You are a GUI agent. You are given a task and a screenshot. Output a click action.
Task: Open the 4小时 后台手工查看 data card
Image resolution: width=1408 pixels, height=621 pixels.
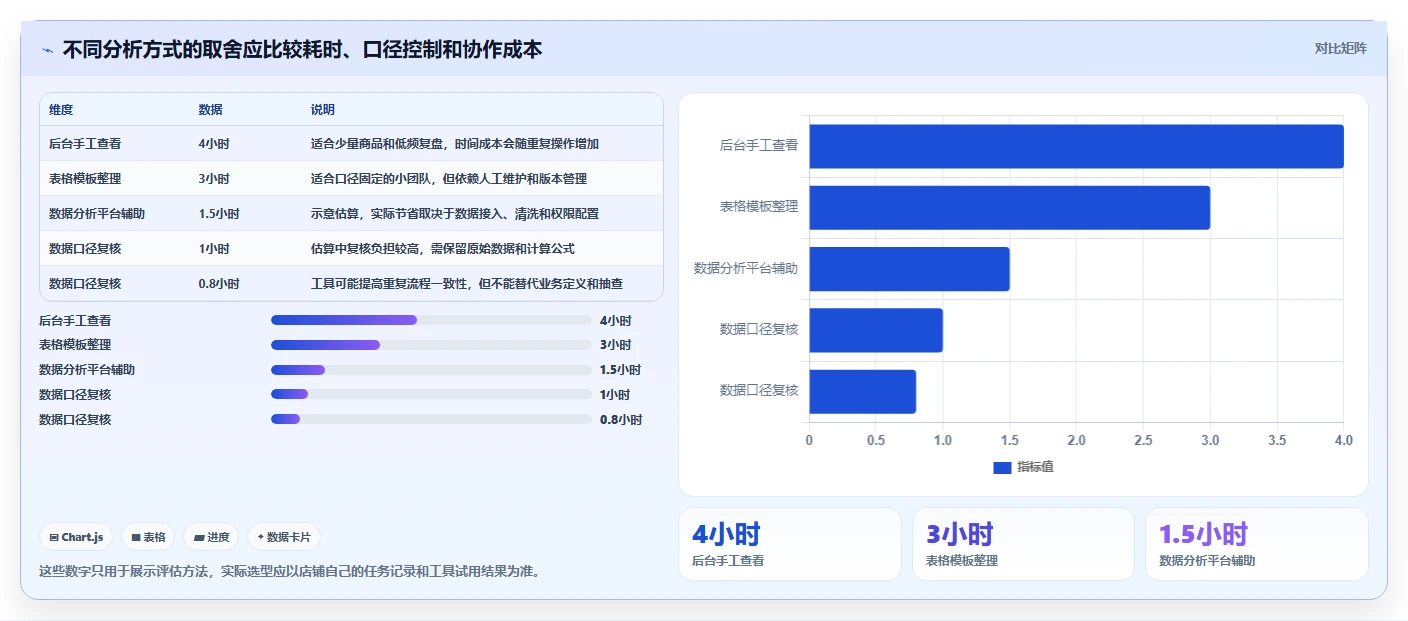pyautogui.click(x=790, y=544)
